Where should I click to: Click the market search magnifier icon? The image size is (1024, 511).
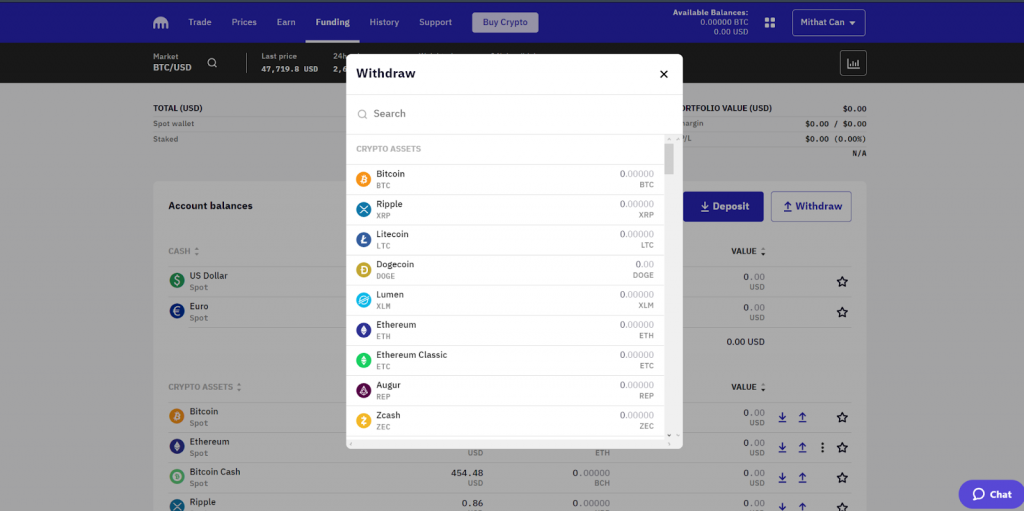(212, 63)
